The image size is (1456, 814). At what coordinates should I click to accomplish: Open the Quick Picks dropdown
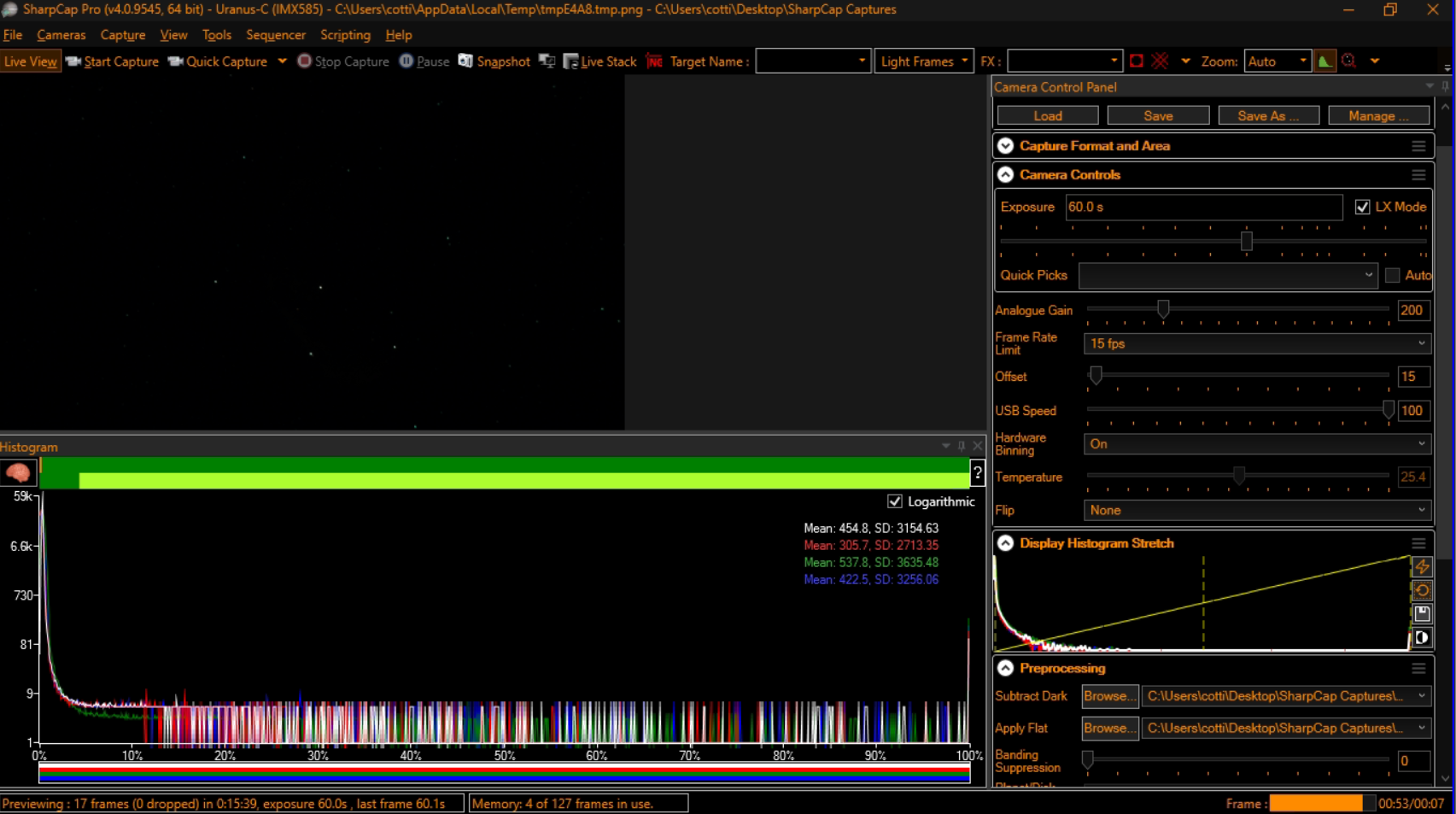pos(1228,275)
